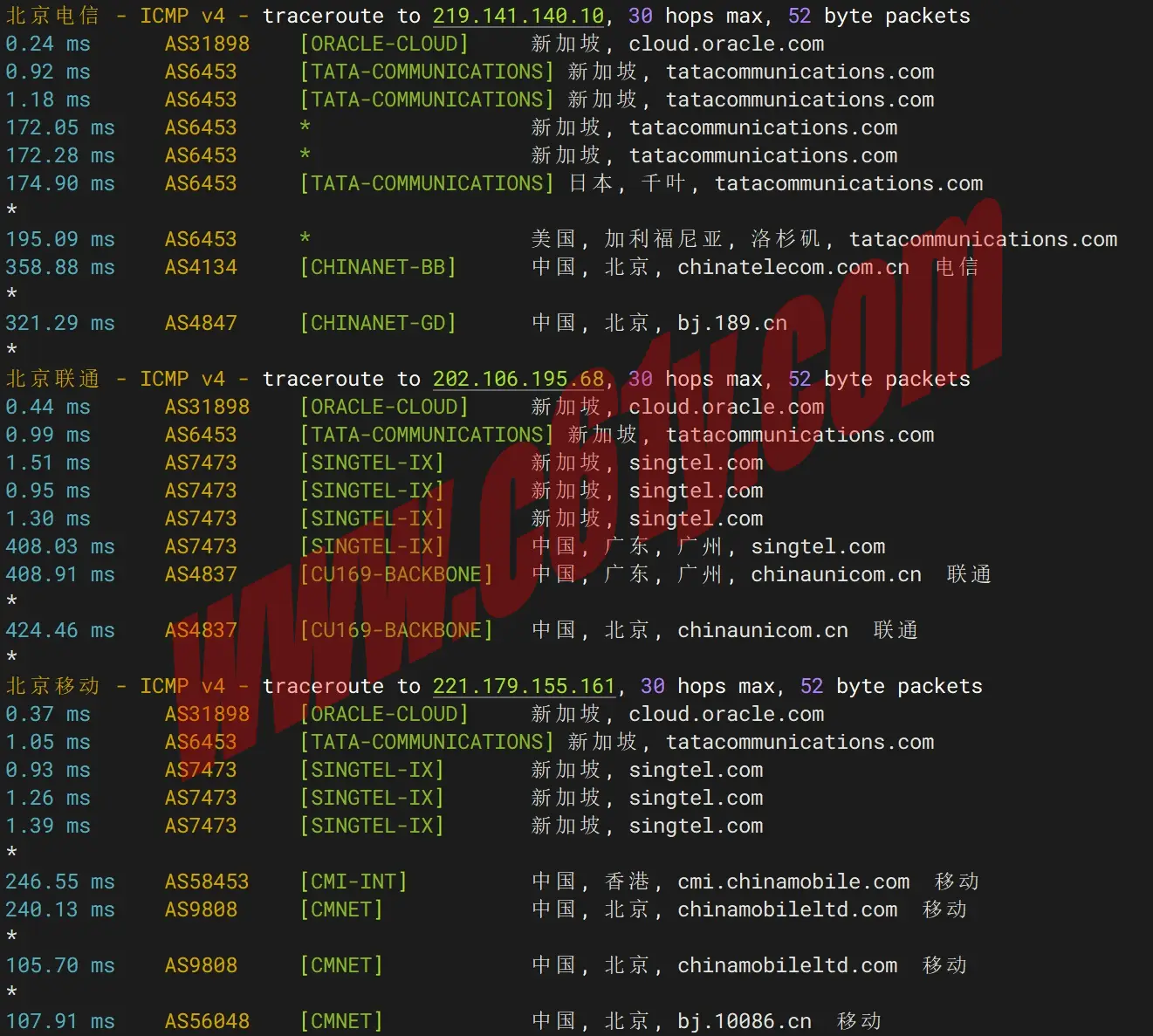Image resolution: width=1153 pixels, height=1036 pixels.
Task: Select the 424.46 ms latency value
Action: (x=60, y=630)
